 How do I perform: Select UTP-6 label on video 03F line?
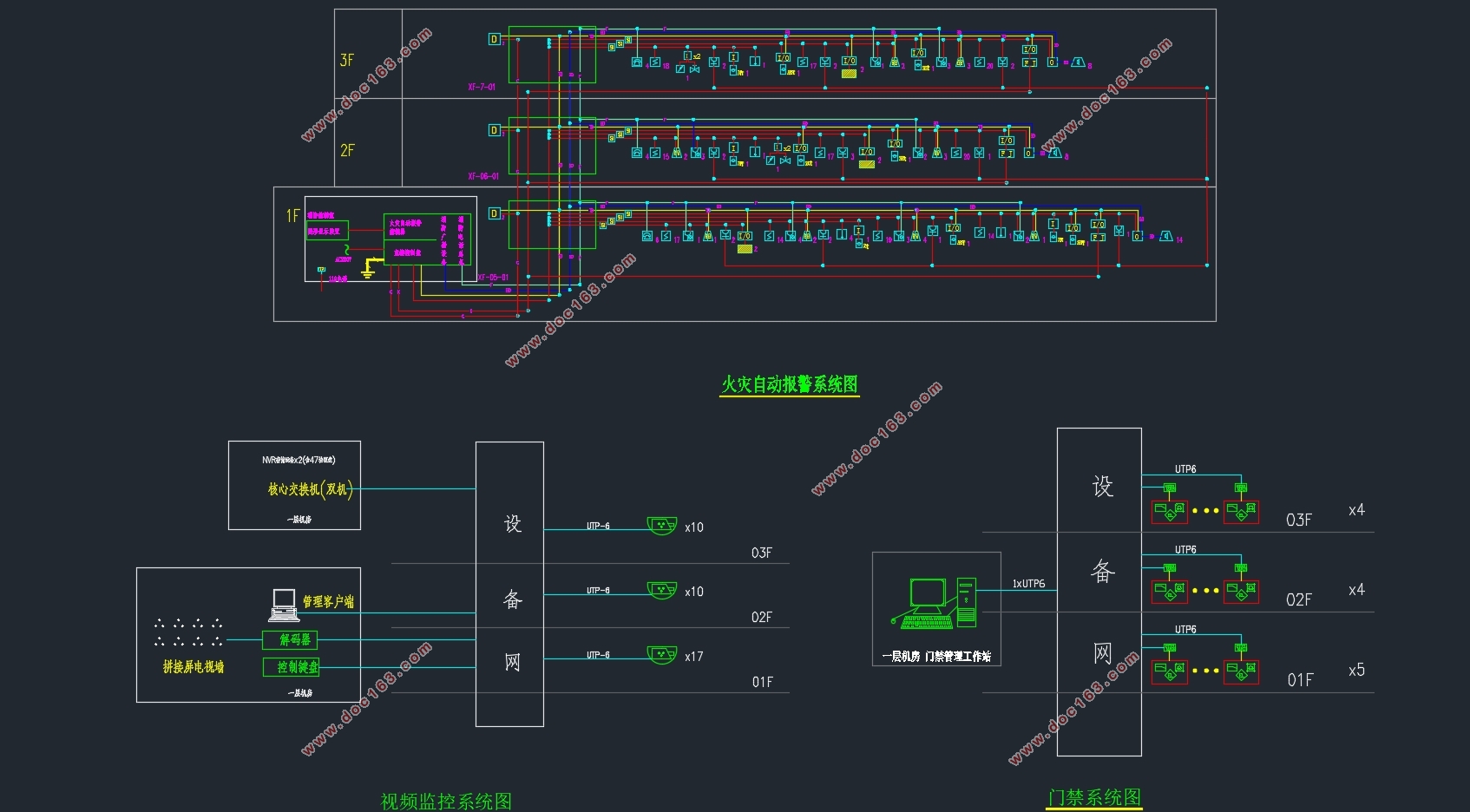pyautogui.click(x=598, y=526)
